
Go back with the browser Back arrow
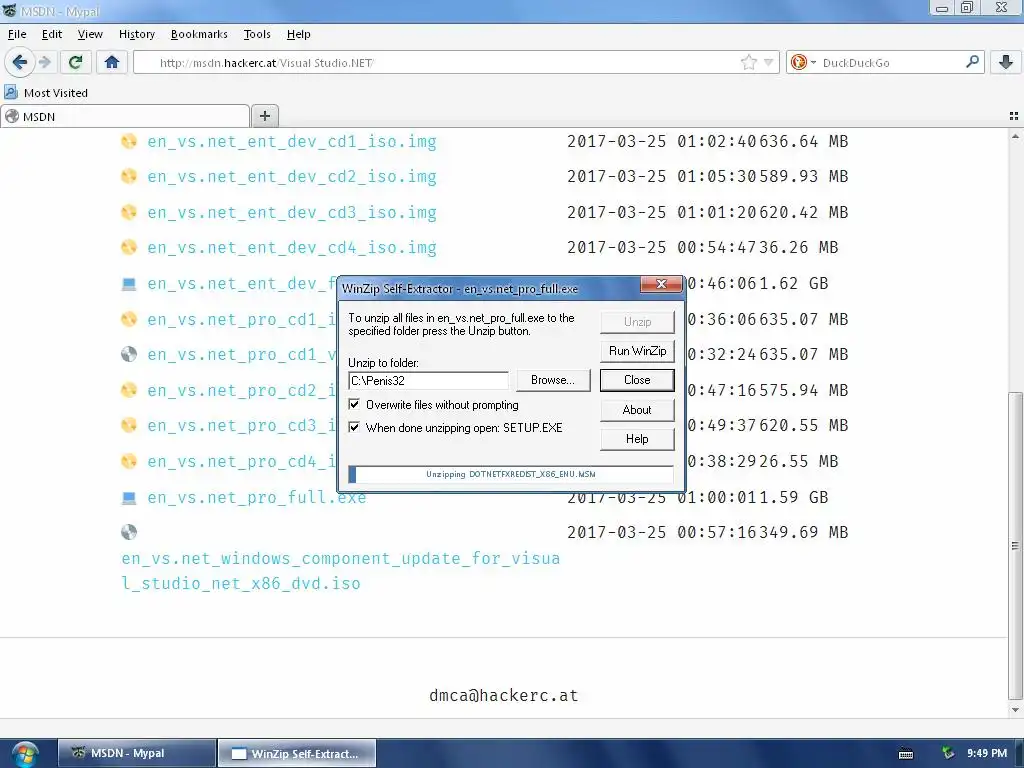coord(20,63)
